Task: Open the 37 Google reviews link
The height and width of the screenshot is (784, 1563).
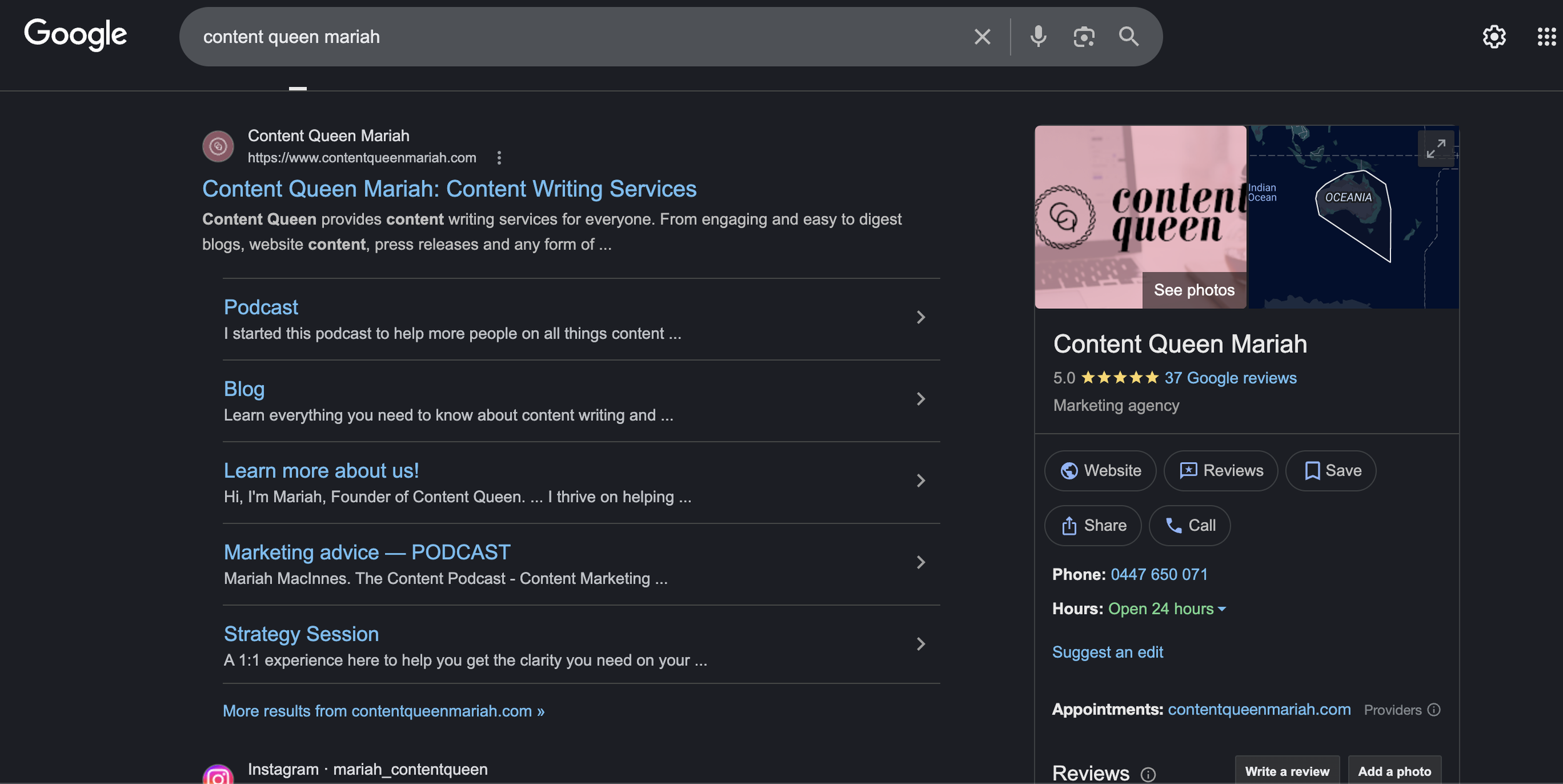Action: point(1230,378)
